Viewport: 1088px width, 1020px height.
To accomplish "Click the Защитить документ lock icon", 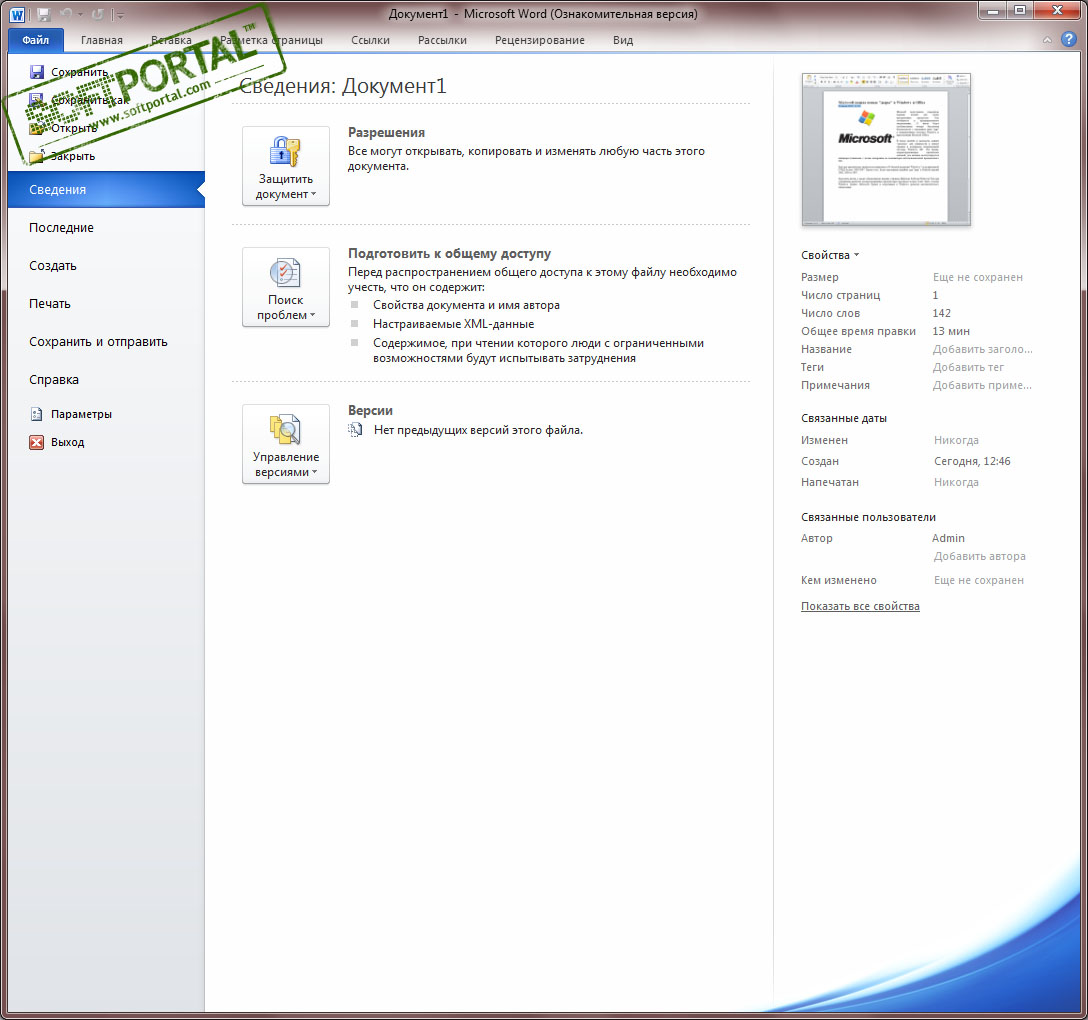I will [285, 151].
